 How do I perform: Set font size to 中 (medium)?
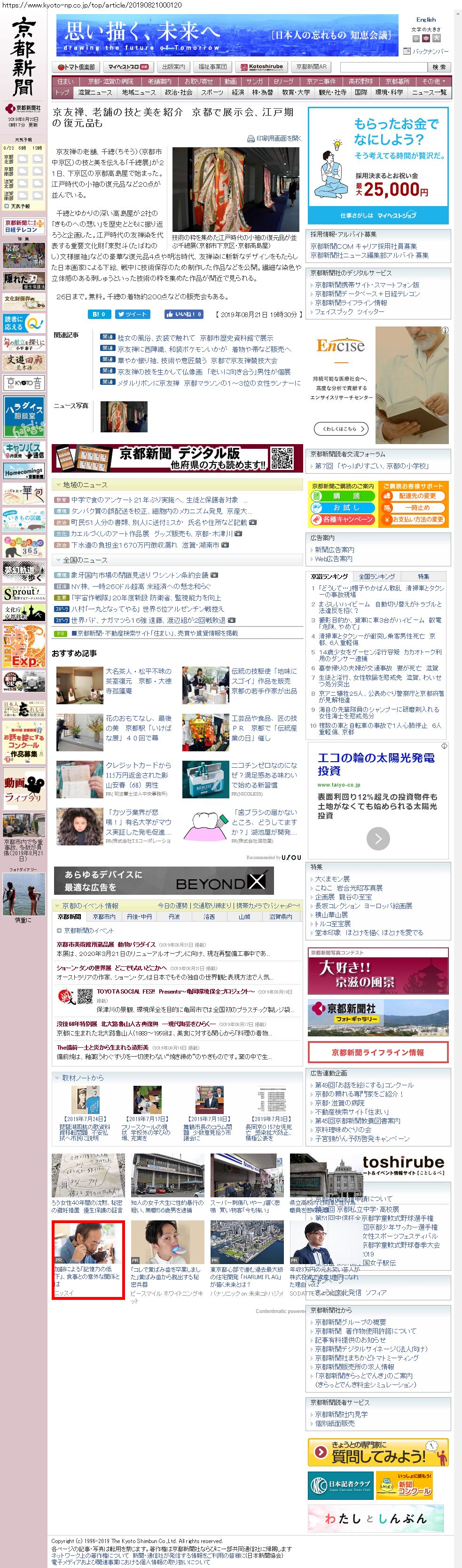pos(426,39)
